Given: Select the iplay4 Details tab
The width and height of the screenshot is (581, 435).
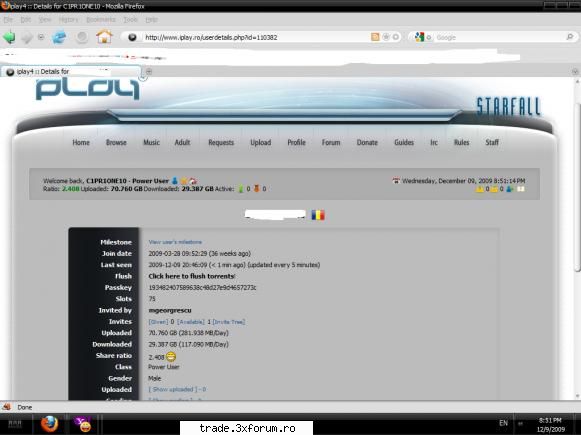Looking at the screenshot, I should pos(71,72).
